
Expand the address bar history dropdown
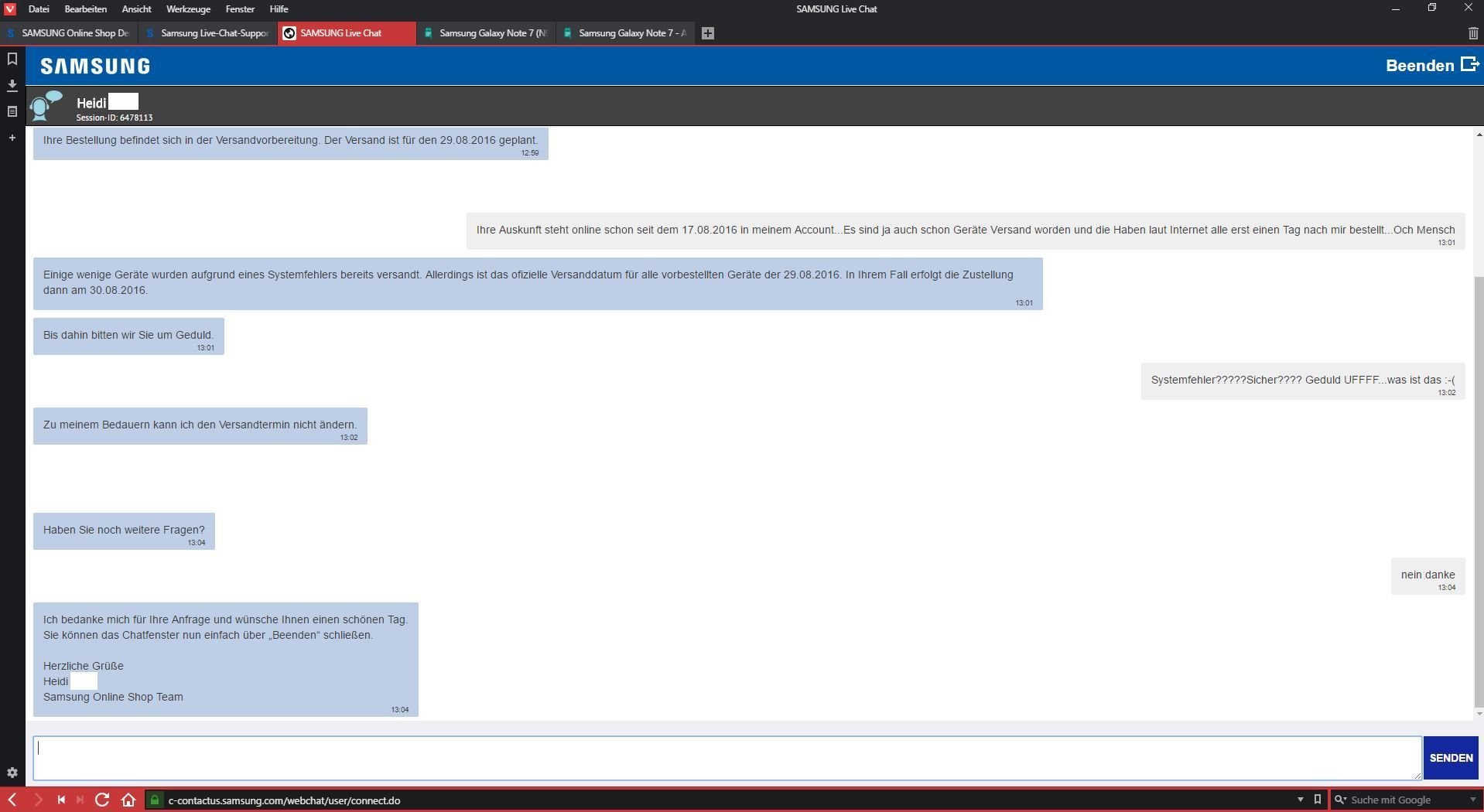[x=1300, y=800]
